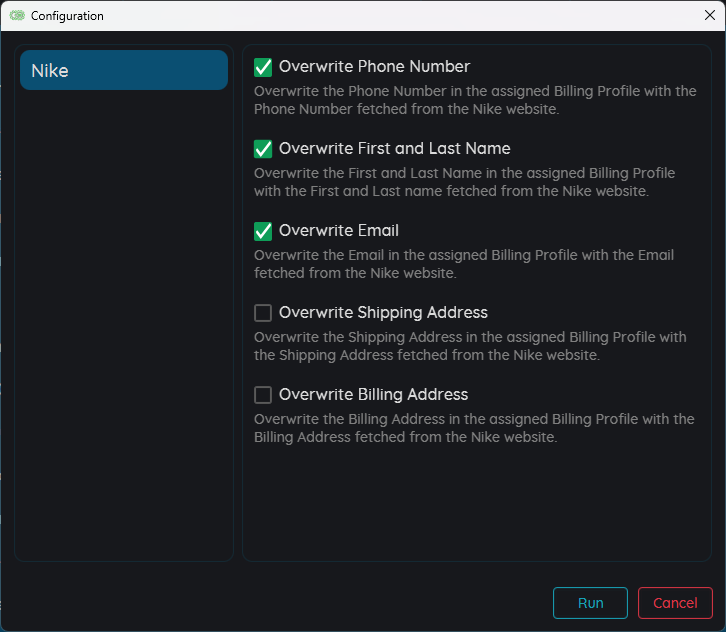Click the "Overwrite Shipping Address" label text

(383, 313)
